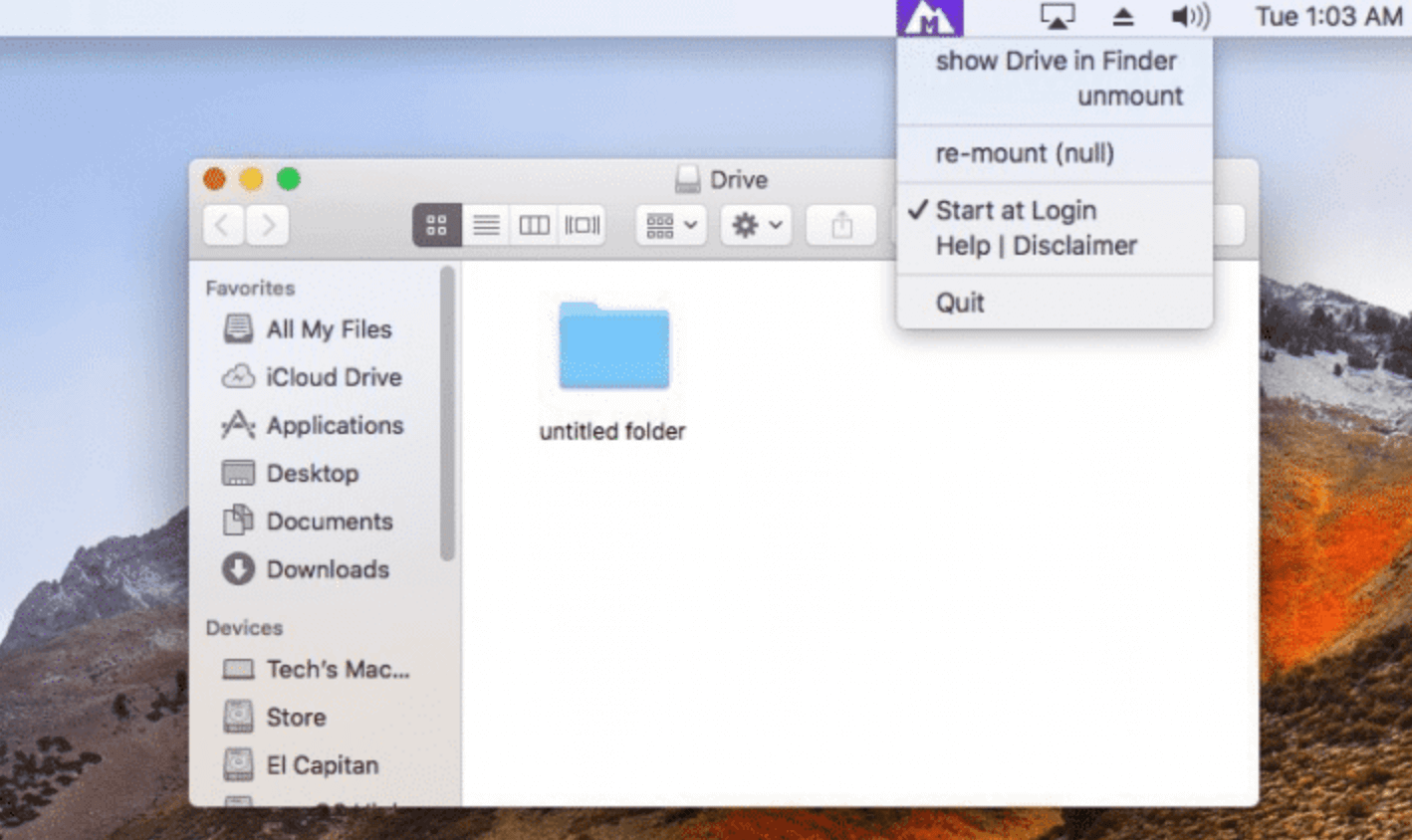
Task: Click the volume icon in the menu bar
Action: pyautogui.click(x=1189, y=16)
